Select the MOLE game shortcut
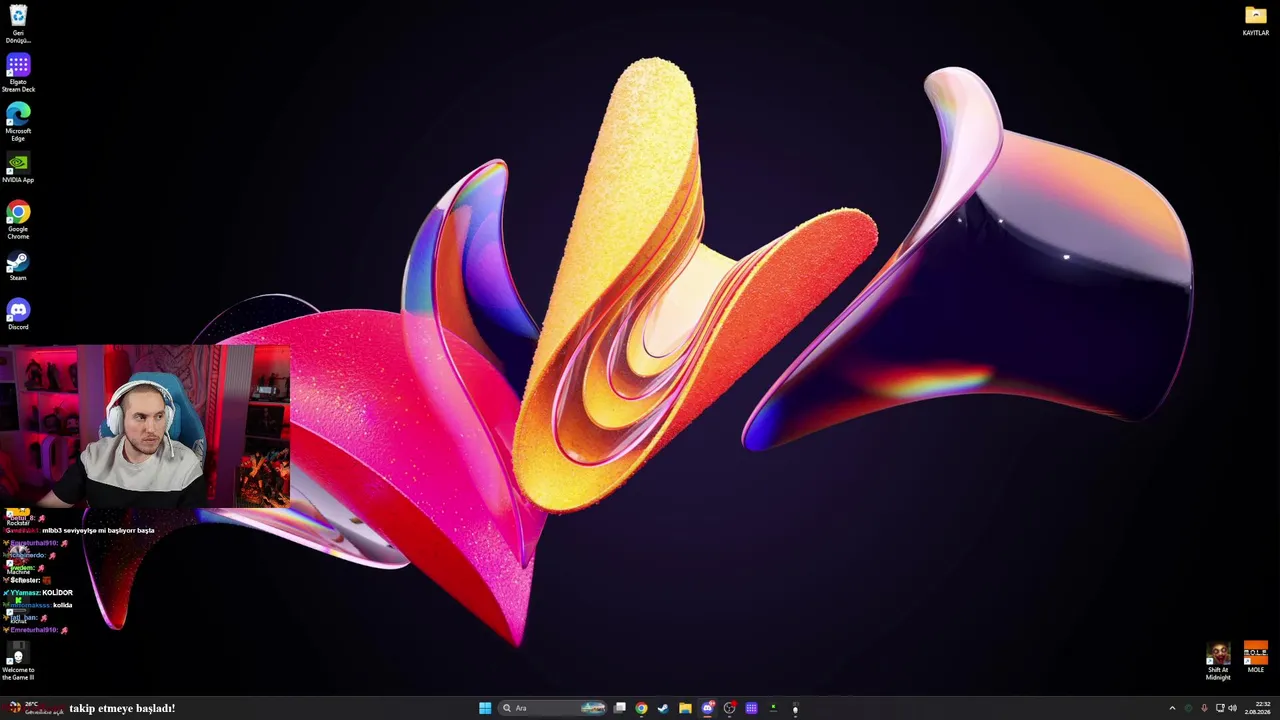Image resolution: width=1280 pixels, height=720 pixels. point(1256,658)
